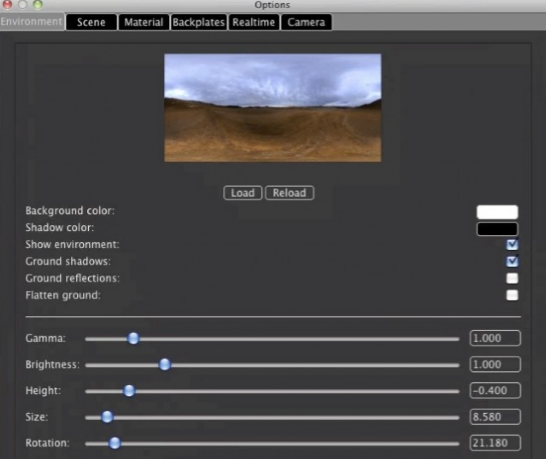This screenshot has width=546, height=459.
Task: Click the Size slider knob
Action: pos(107,417)
